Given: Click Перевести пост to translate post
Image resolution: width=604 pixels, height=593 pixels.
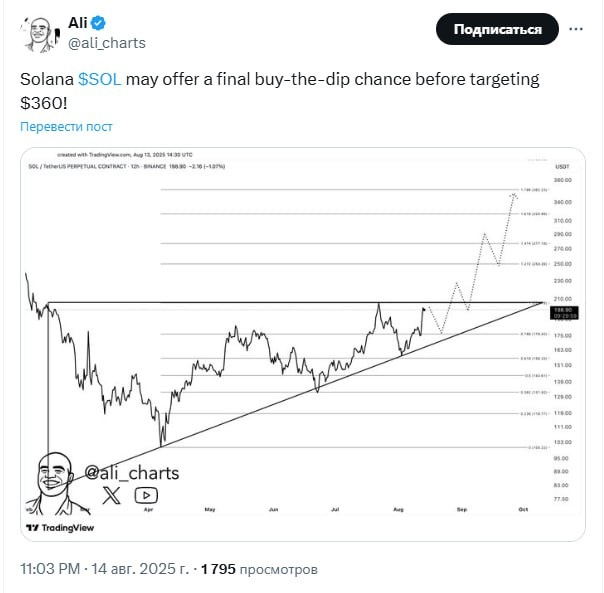Looking at the screenshot, I should click(x=66, y=127).
